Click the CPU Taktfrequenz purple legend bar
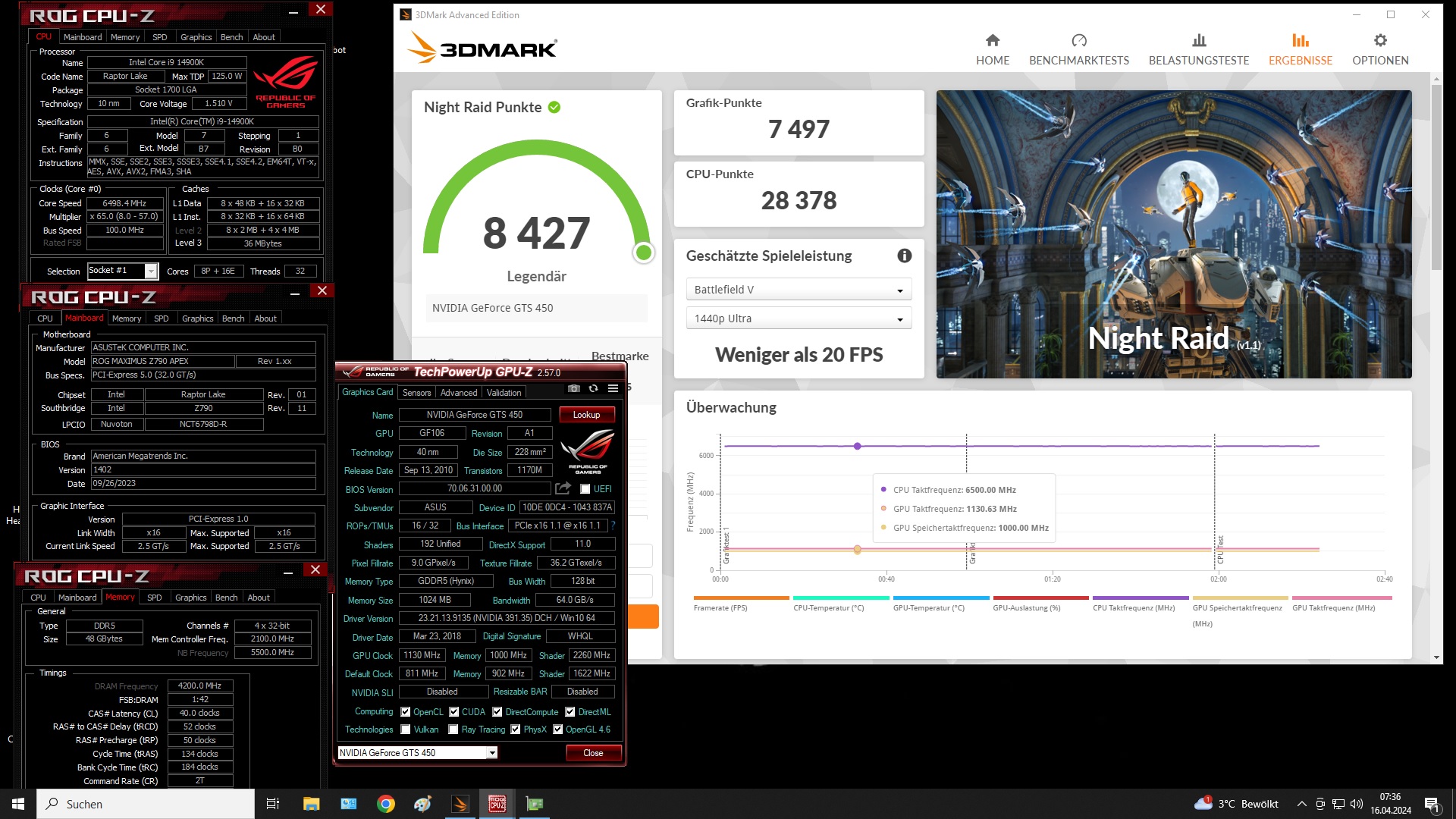This screenshot has width=1456, height=819. (1141, 598)
